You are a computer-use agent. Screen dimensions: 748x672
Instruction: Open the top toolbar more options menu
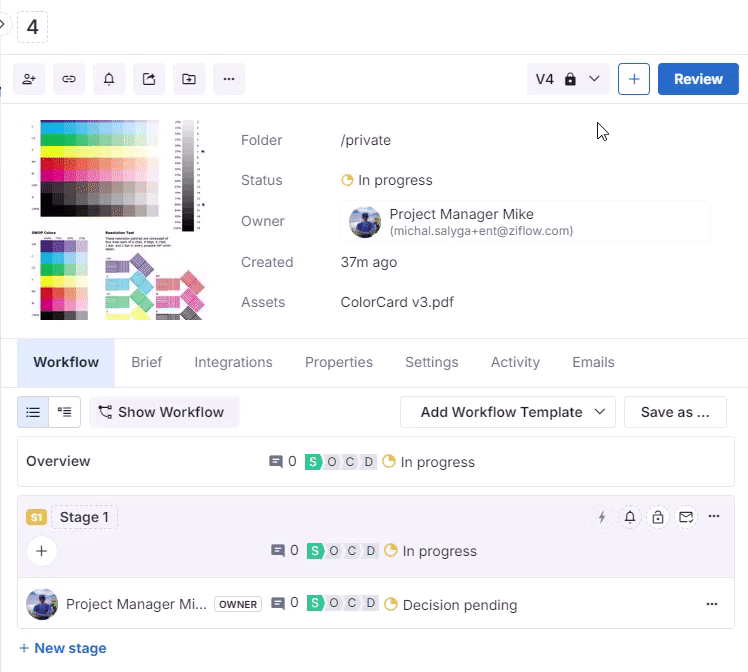click(x=229, y=79)
